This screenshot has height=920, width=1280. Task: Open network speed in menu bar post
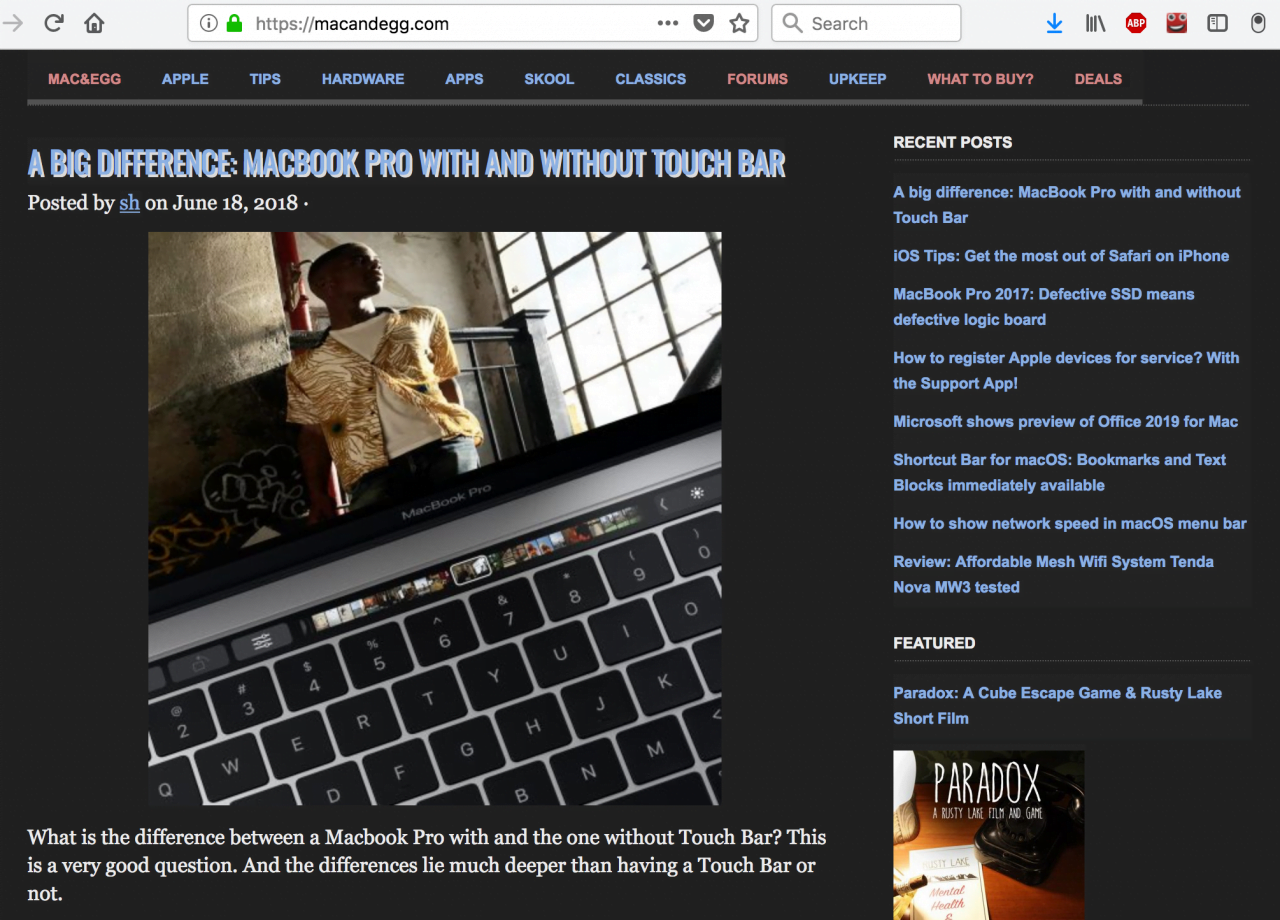pyautogui.click(x=1070, y=523)
